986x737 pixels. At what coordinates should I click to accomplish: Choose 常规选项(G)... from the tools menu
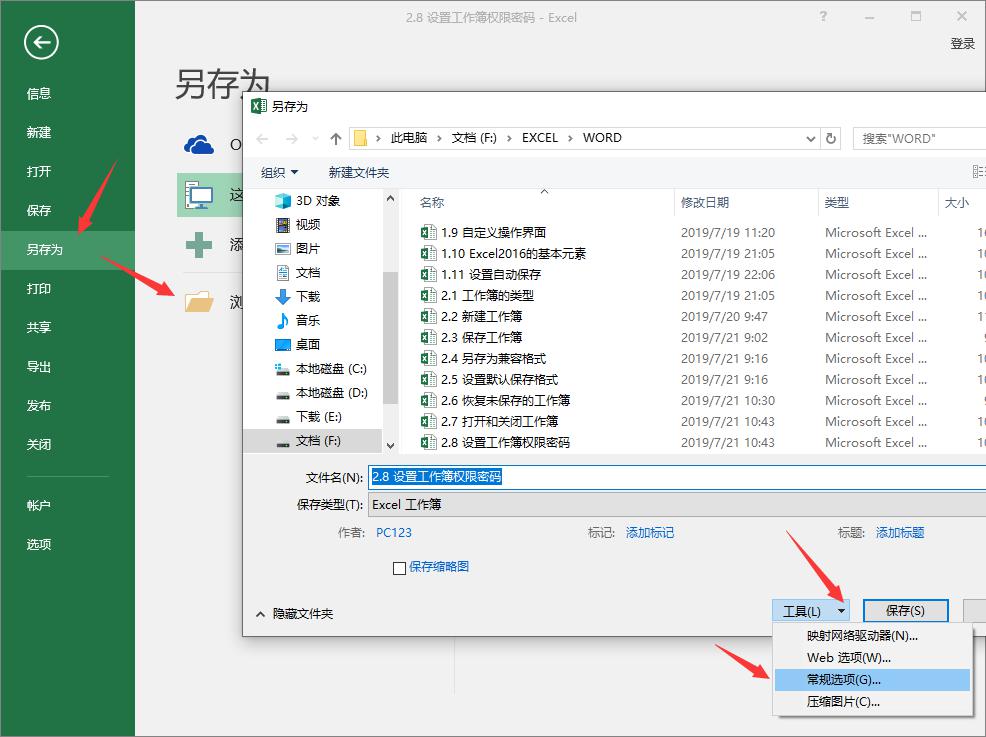(x=843, y=680)
